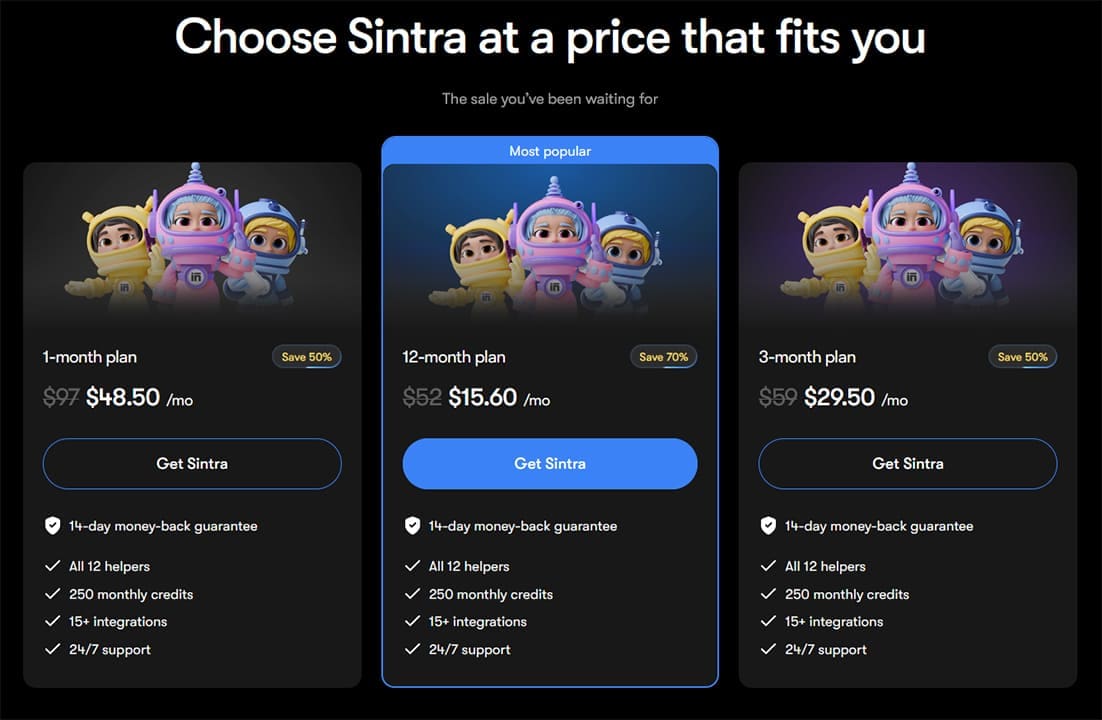Click checkmark beside 12-month 24/7 support
Image resolution: width=1102 pixels, height=720 pixels.
412,650
